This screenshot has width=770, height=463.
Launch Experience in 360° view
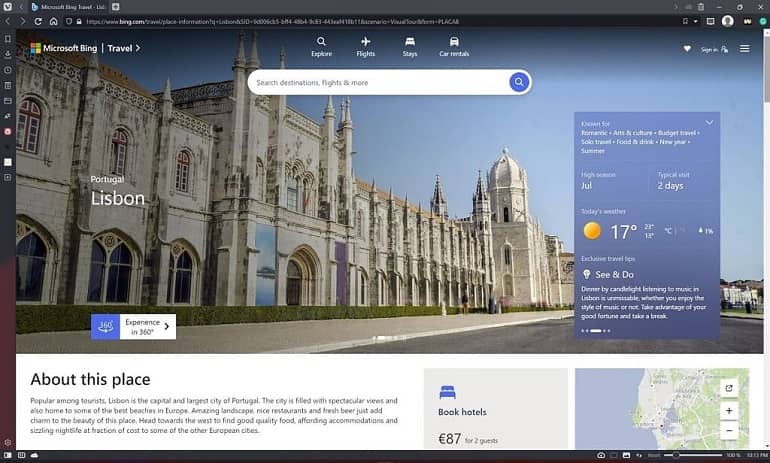point(134,326)
